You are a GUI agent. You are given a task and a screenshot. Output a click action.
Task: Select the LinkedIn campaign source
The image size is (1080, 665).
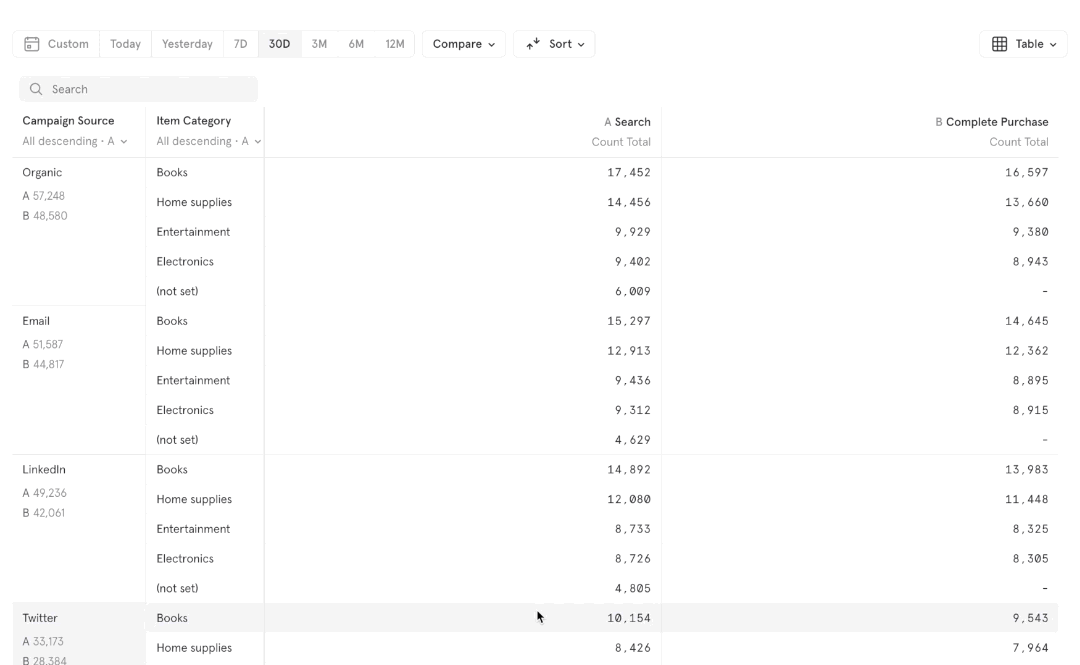44,470
